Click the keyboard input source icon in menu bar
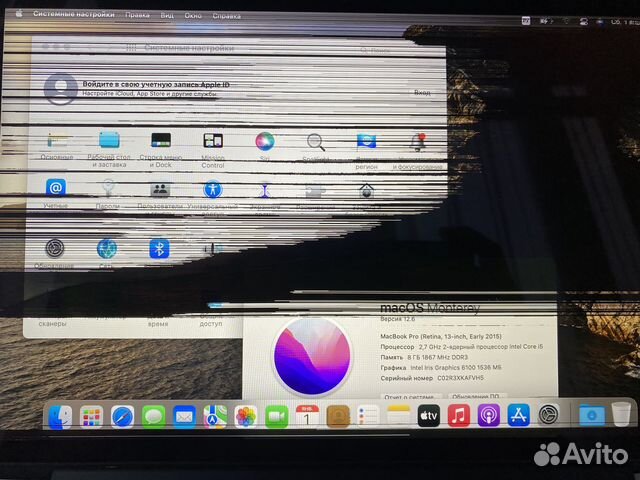 coord(526,20)
